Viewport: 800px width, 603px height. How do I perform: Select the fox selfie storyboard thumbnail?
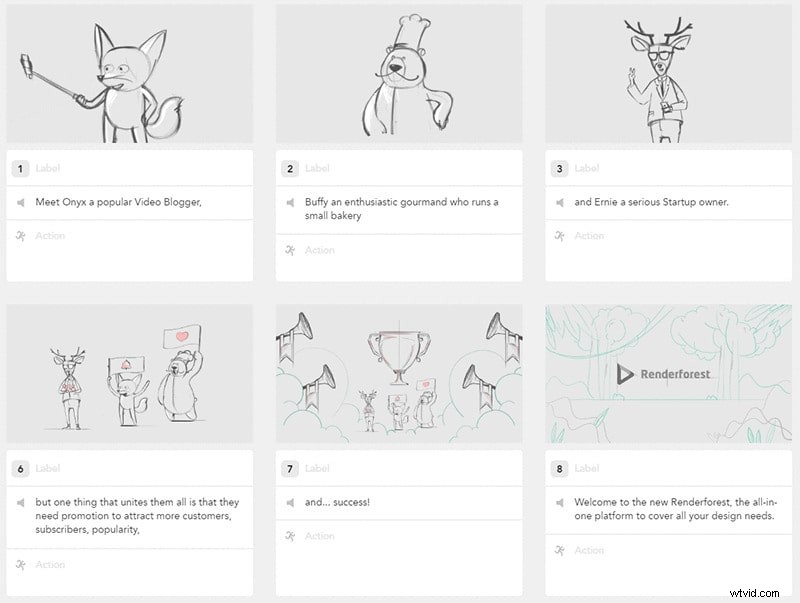(x=130, y=73)
